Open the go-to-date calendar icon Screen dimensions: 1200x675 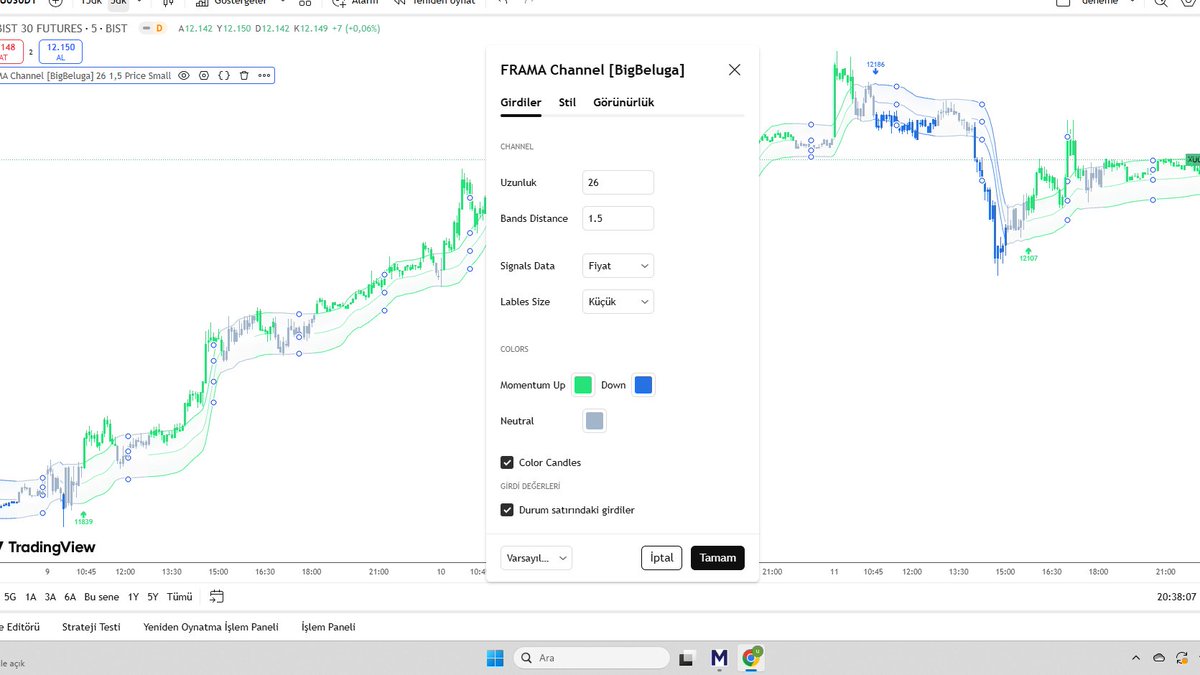pyautogui.click(x=217, y=597)
